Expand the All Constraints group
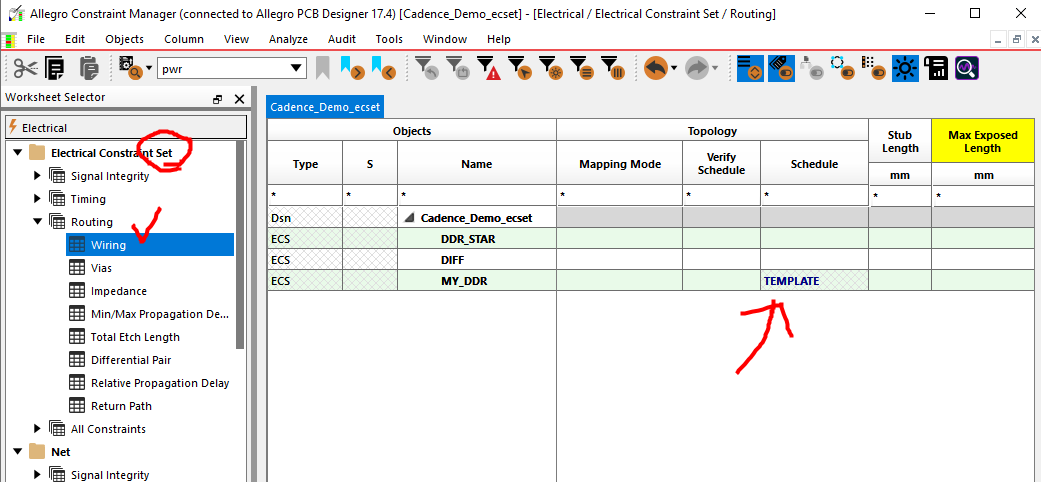The height and width of the screenshot is (482, 1041). pyautogui.click(x=37, y=429)
